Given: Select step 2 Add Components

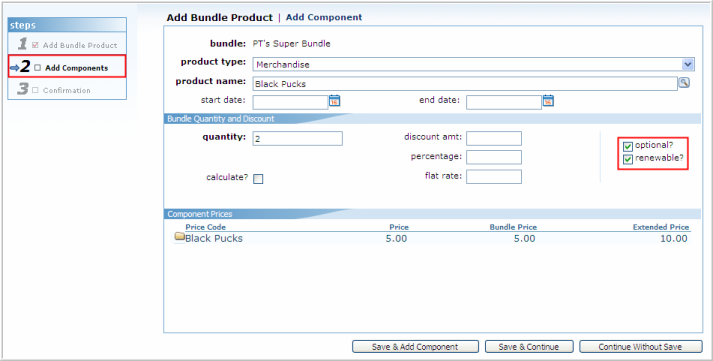Looking at the screenshot, I should click(x=67, y=67).
